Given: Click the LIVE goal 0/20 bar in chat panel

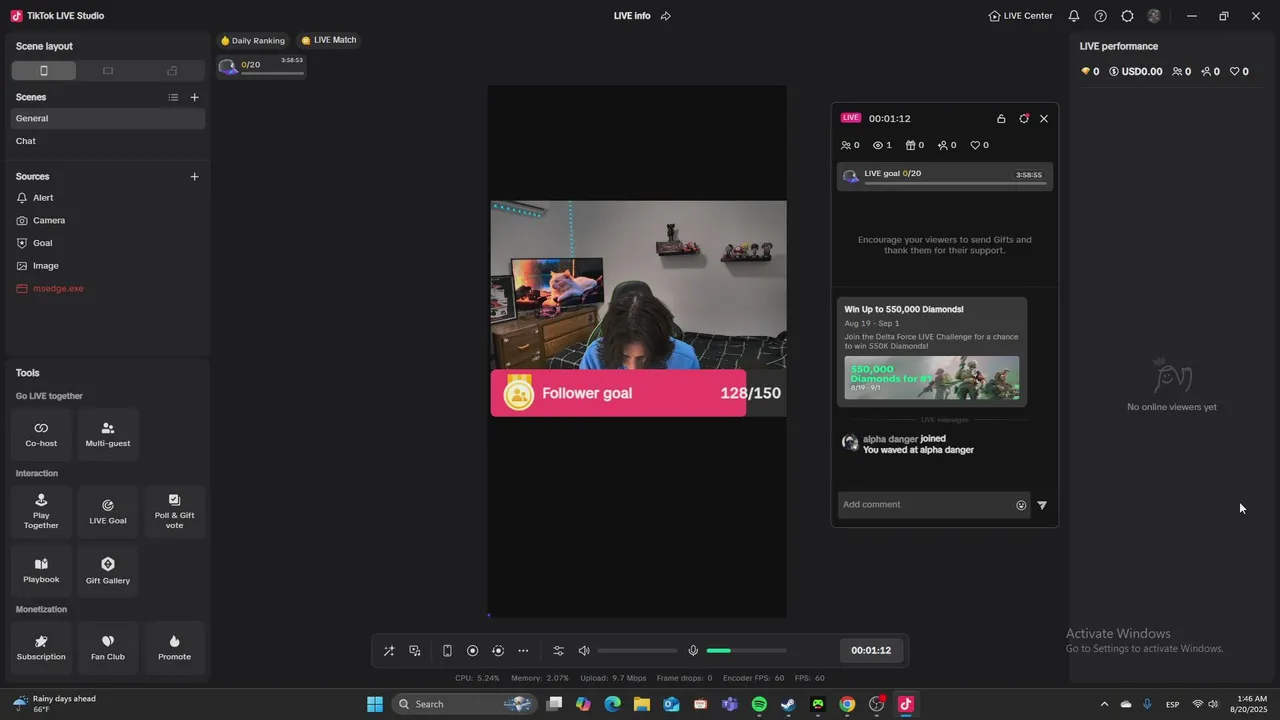Looking at the screenshot, I should 945,176.
